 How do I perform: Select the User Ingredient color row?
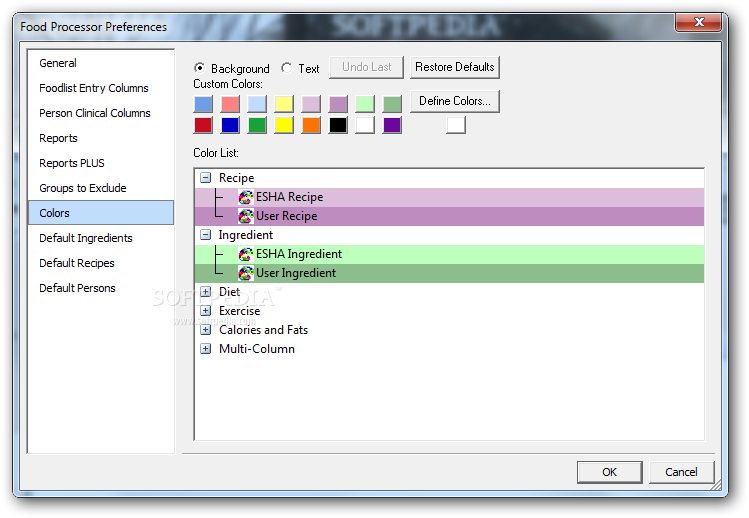(449, 273)
